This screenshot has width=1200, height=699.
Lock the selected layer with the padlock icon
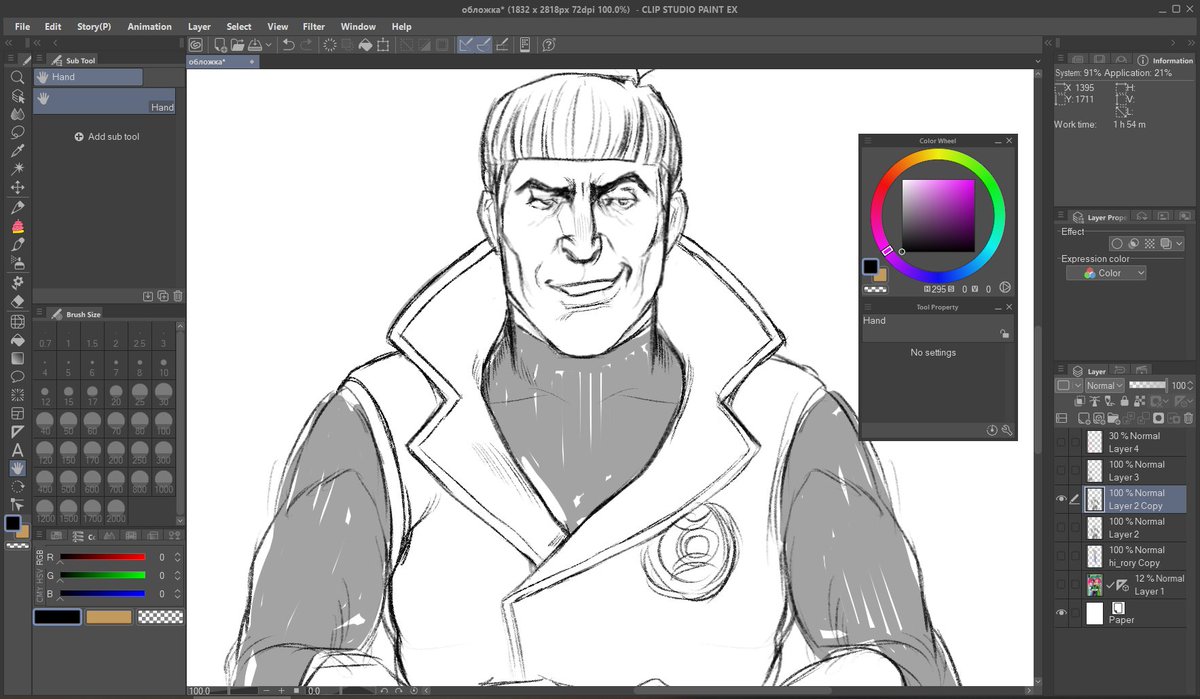click(1125, 401)
